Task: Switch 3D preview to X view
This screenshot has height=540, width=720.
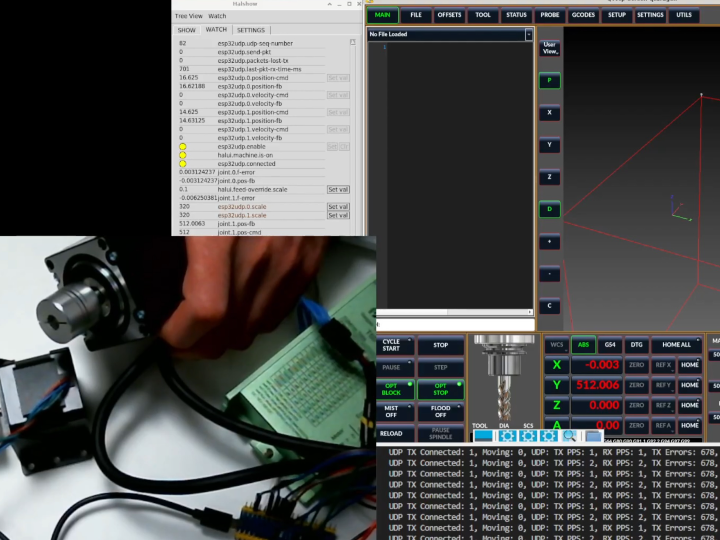Action: [549, 113]
